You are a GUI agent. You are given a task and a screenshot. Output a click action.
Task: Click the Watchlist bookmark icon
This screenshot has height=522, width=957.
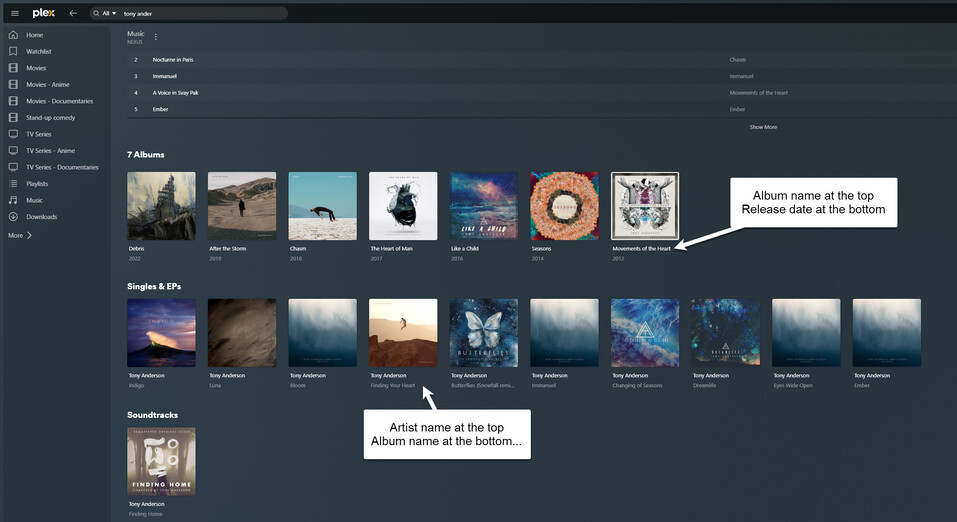click(x=13, y=51)
